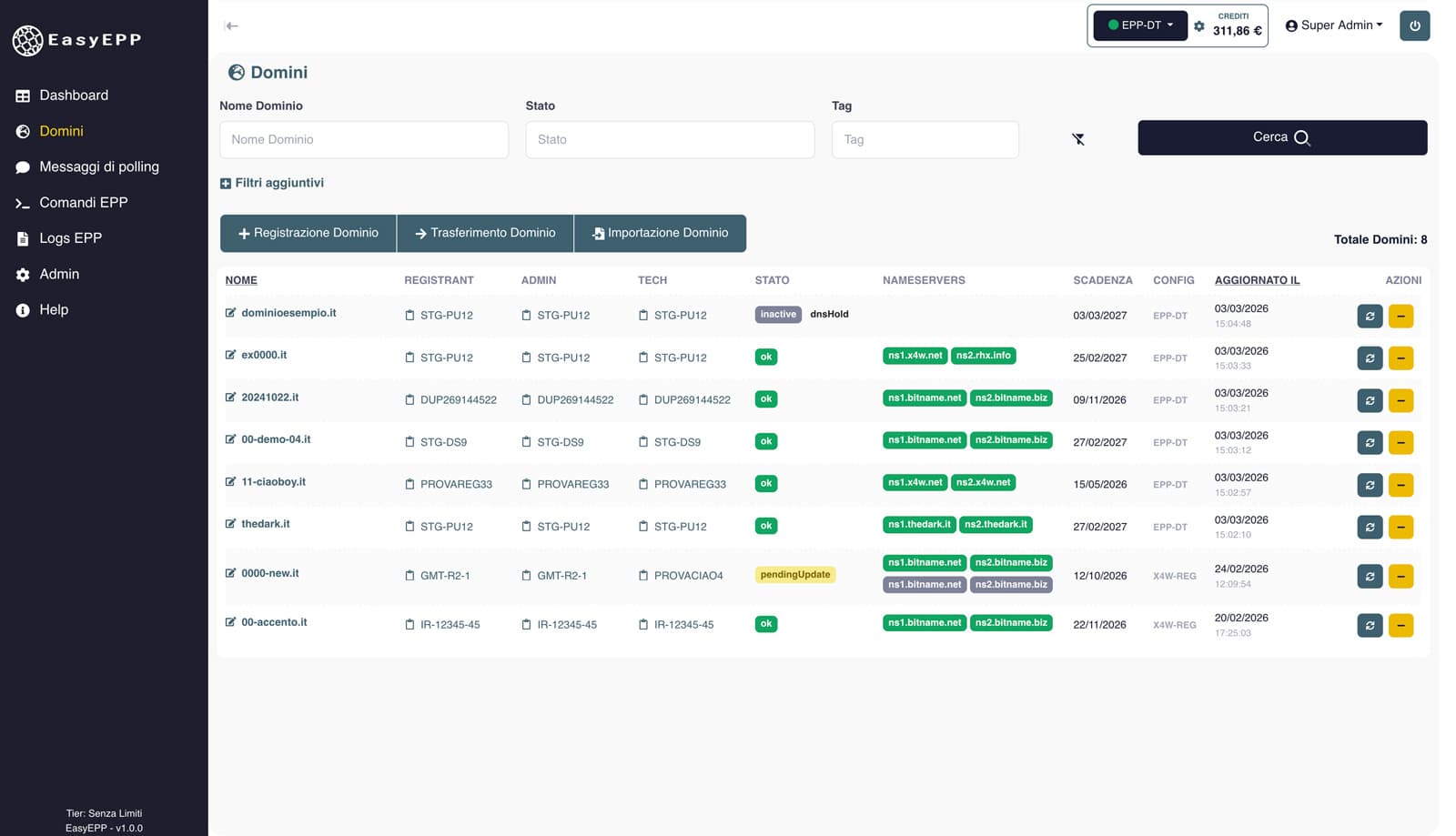1456x836 pixels.
Task: Open the Stato filter field
Action: pyautogui.click(x=670, y=139)
